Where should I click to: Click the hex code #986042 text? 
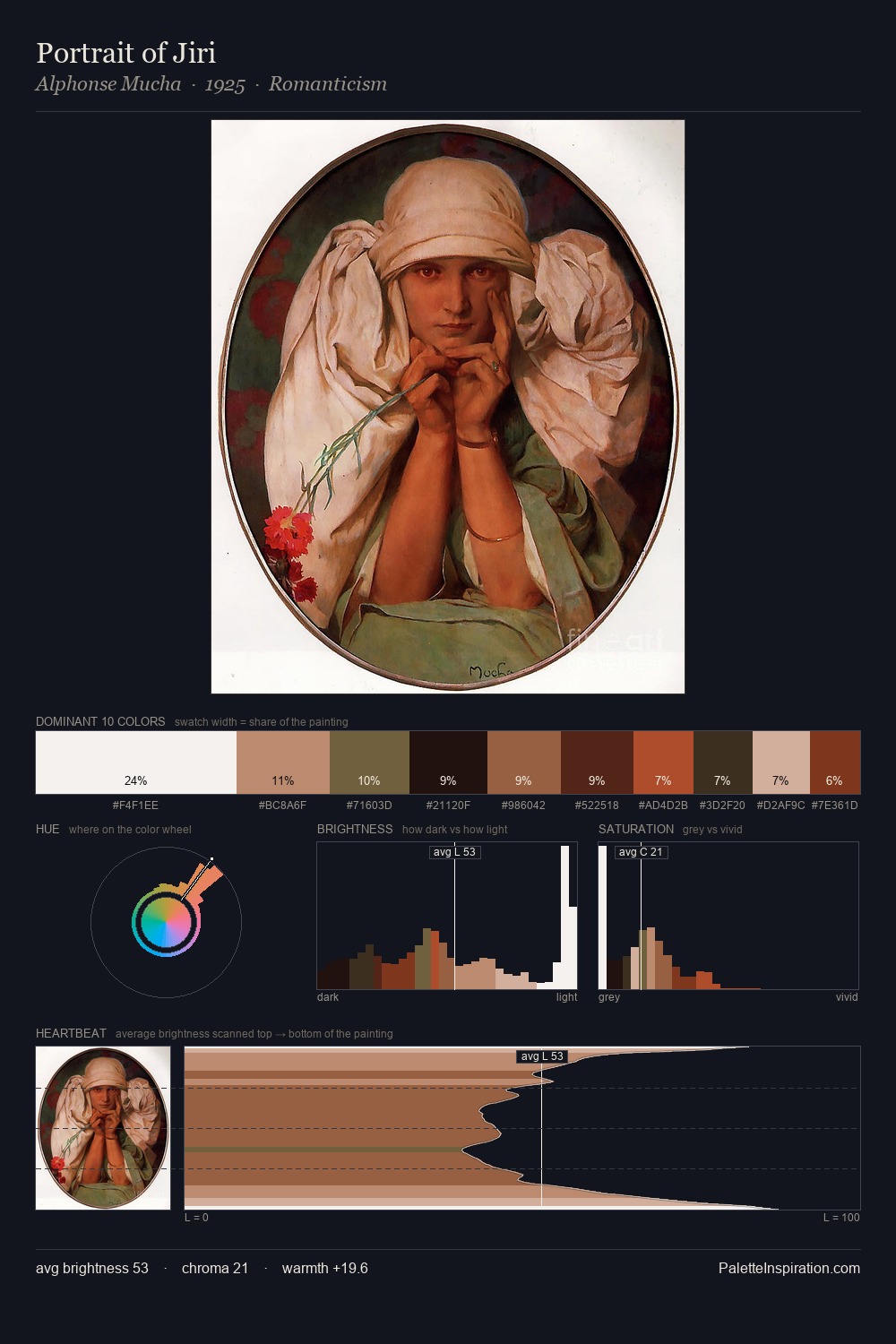coord(523,806)
